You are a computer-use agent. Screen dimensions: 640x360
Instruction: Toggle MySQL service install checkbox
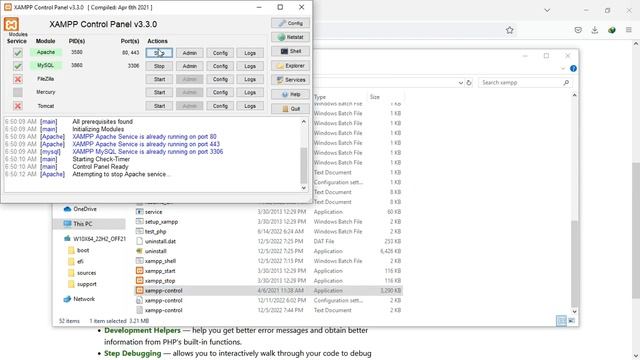tap(18, 66)
